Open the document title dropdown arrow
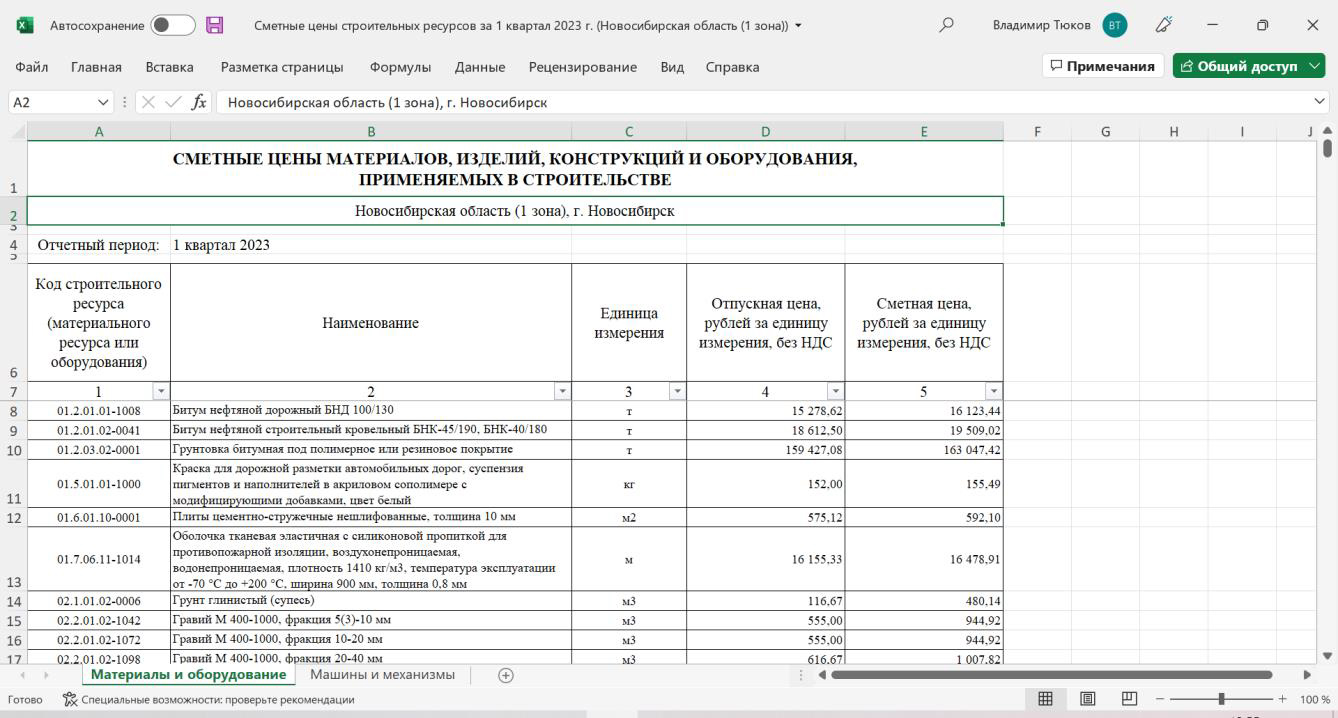 [x=798, y=26]
